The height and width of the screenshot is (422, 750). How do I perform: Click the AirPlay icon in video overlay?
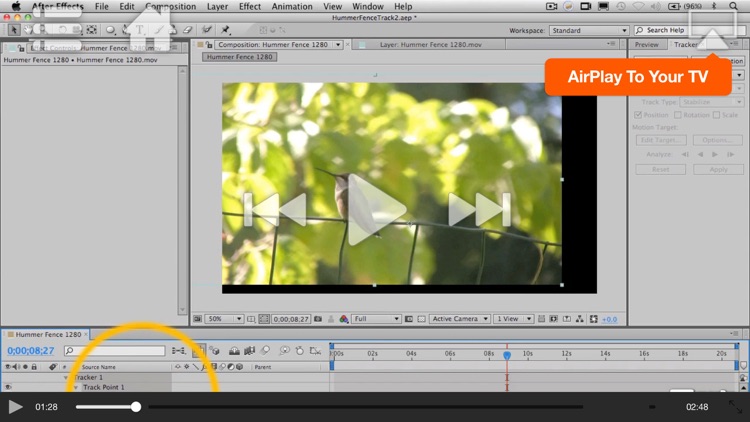point(713,30)
